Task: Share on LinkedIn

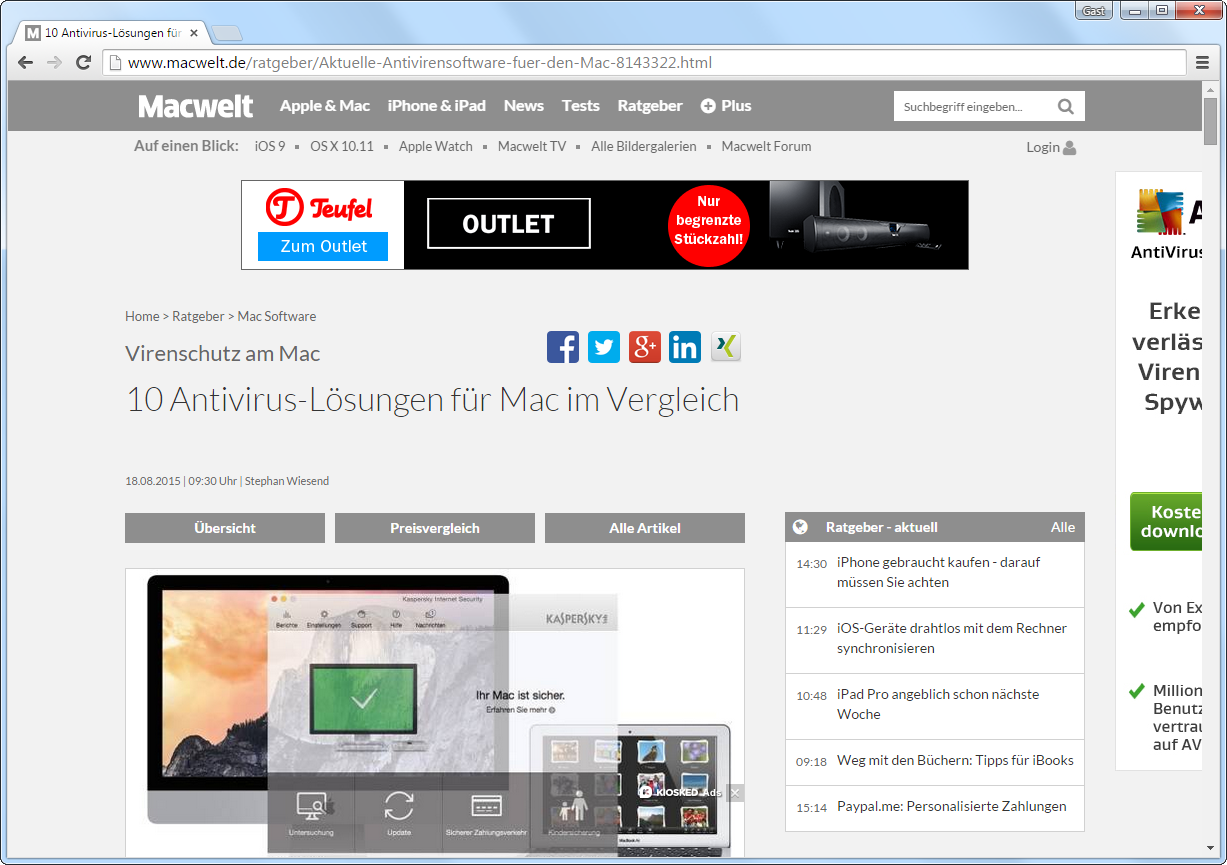Action: (x=685, y=347)
